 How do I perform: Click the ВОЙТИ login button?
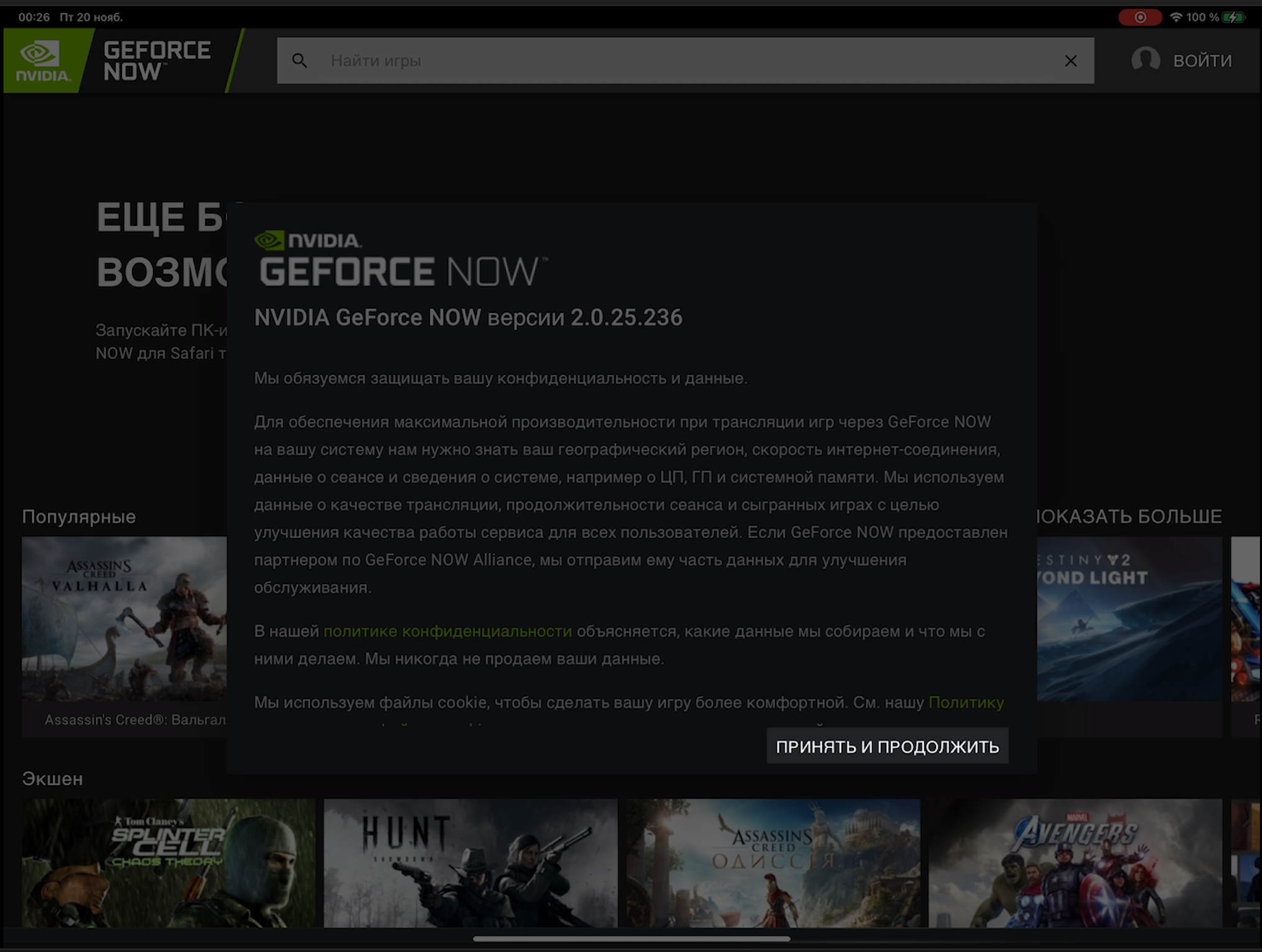tap(1202, 61)
